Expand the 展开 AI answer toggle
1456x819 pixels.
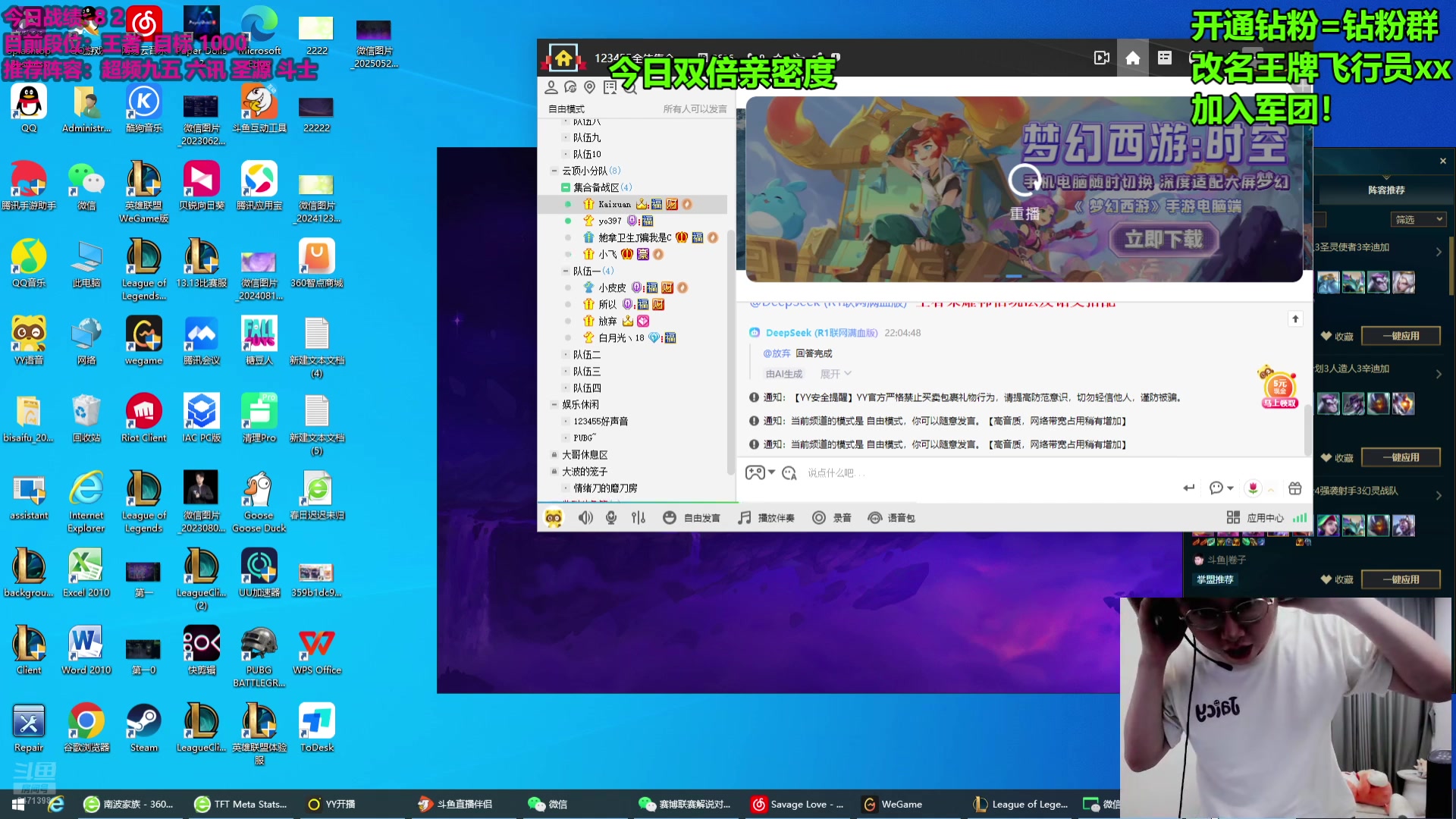click(836, 374)
